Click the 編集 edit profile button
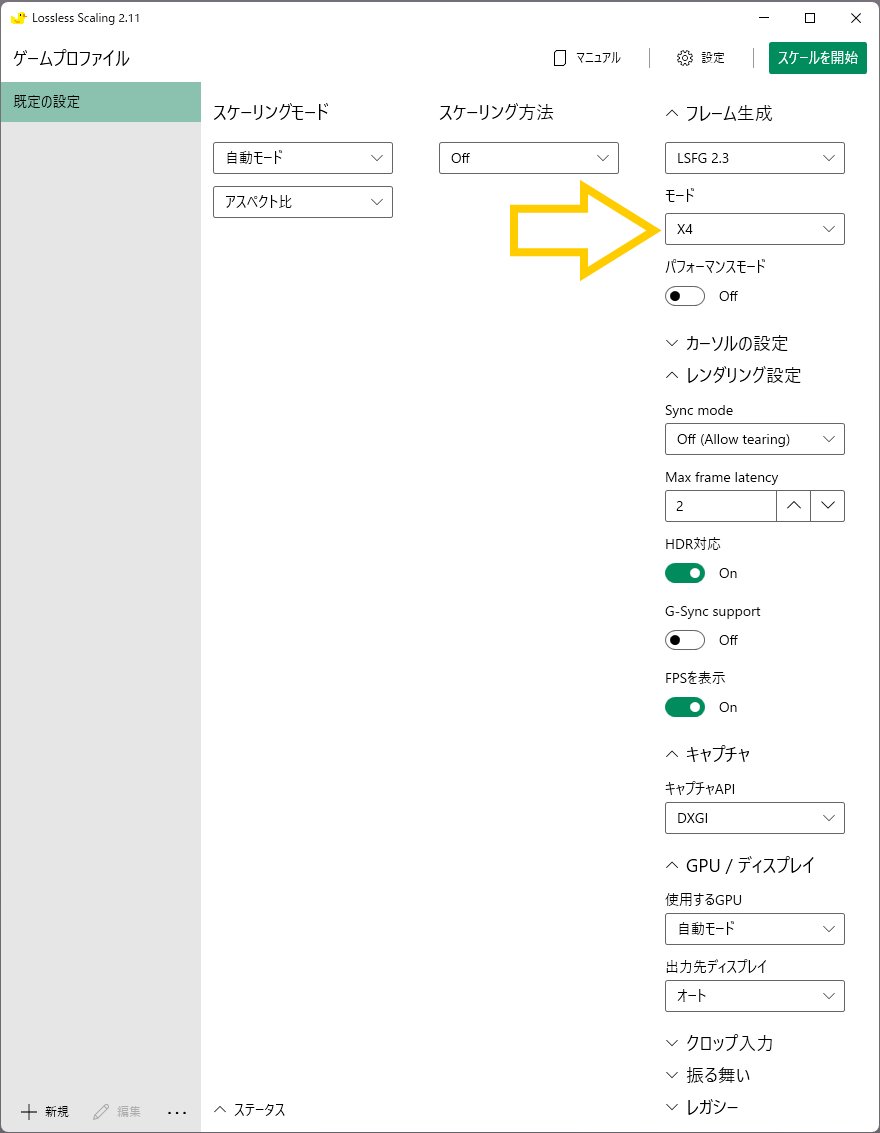The image size is (880, 1133). coord(117,1111)
